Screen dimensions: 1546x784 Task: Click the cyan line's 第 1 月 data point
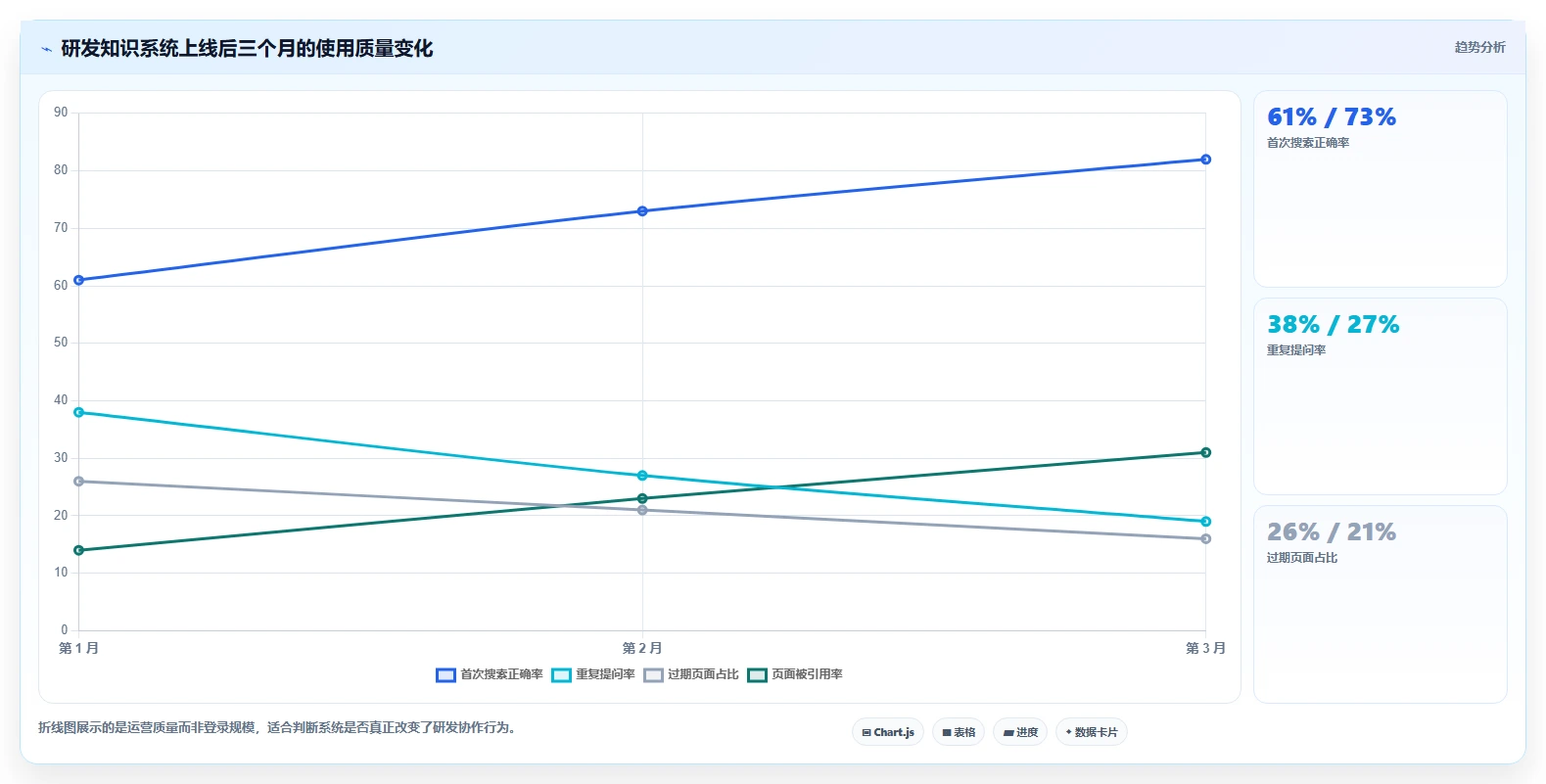(79, 412)
